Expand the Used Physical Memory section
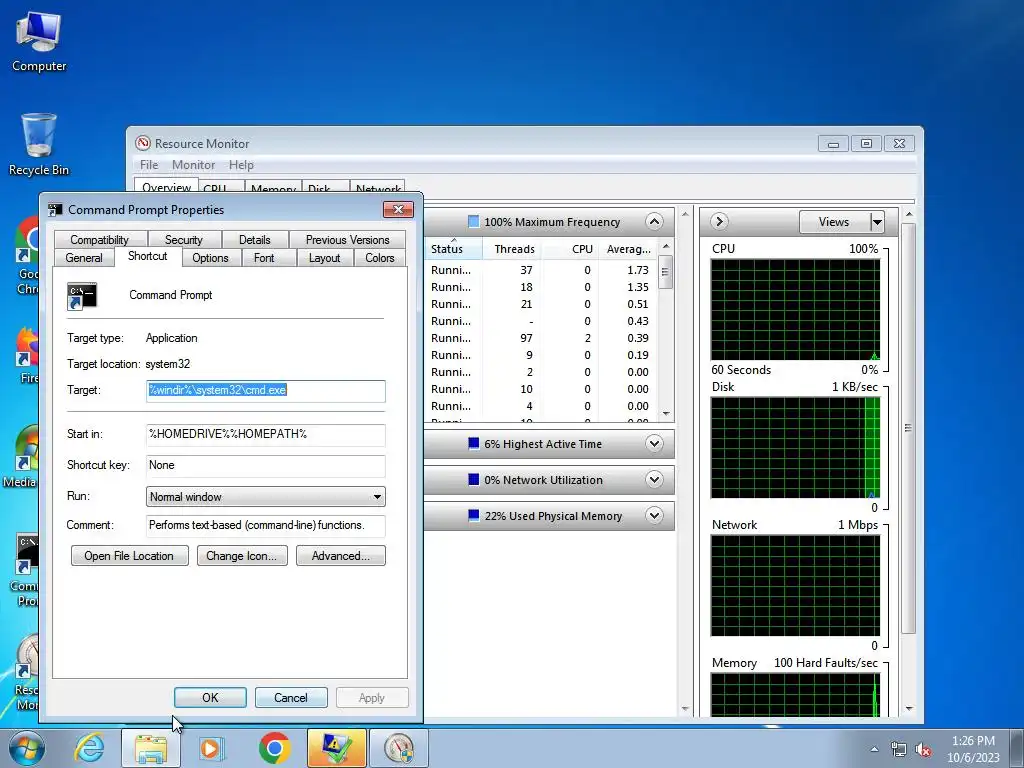1024x768 pixels. coord(654,515)
